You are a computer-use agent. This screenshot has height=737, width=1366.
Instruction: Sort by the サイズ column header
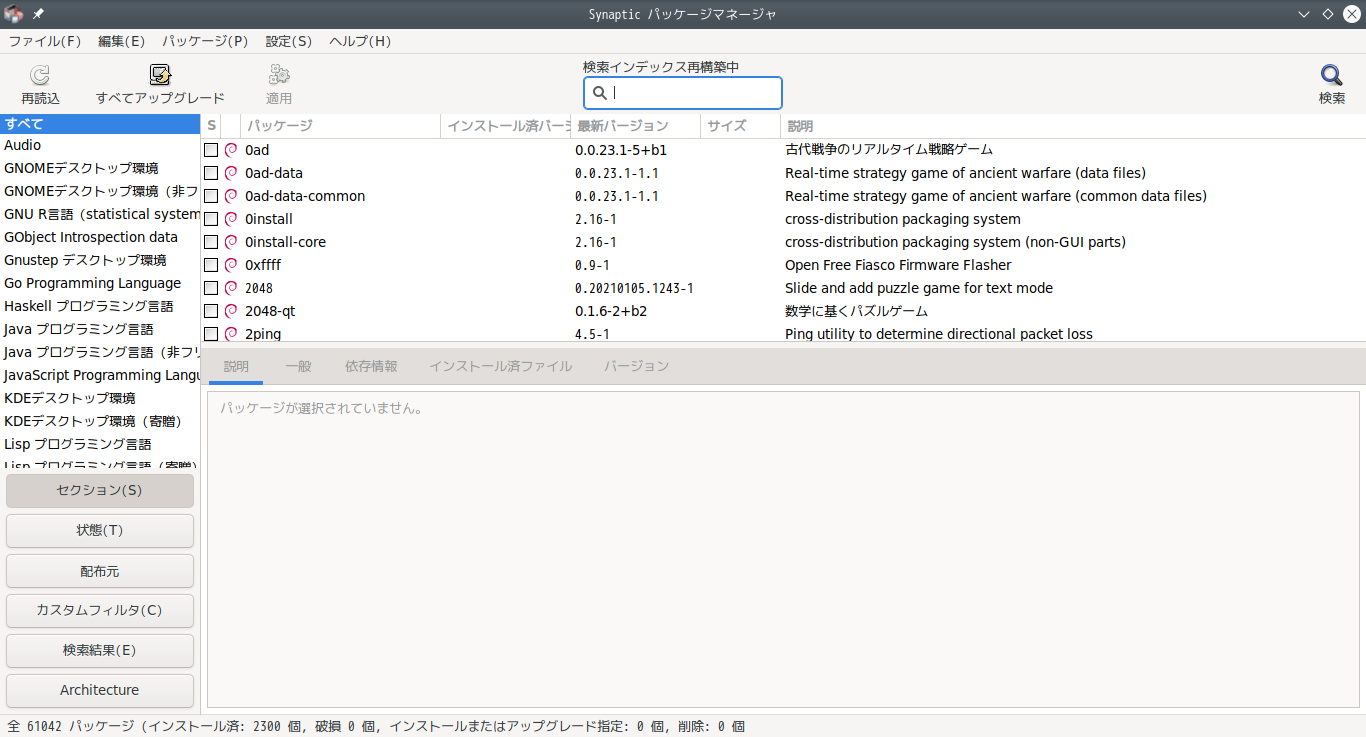pyautogui.click(x=741, y=126)
